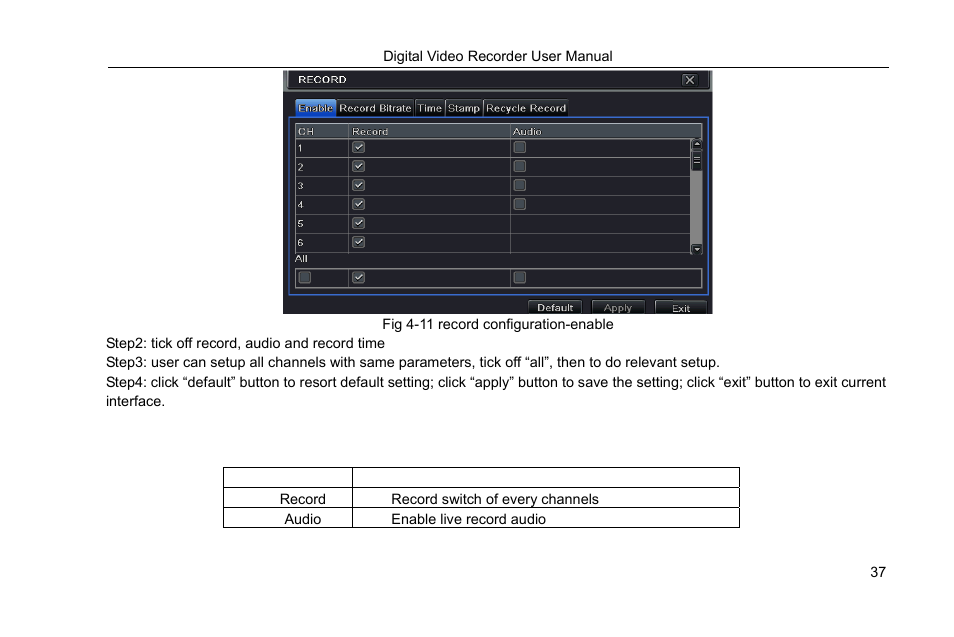Click the 'All' label

(x=301, y=259)
